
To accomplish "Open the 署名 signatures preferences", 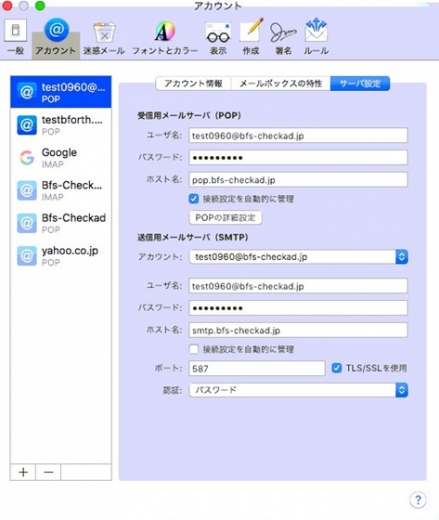I will point(283,38).
